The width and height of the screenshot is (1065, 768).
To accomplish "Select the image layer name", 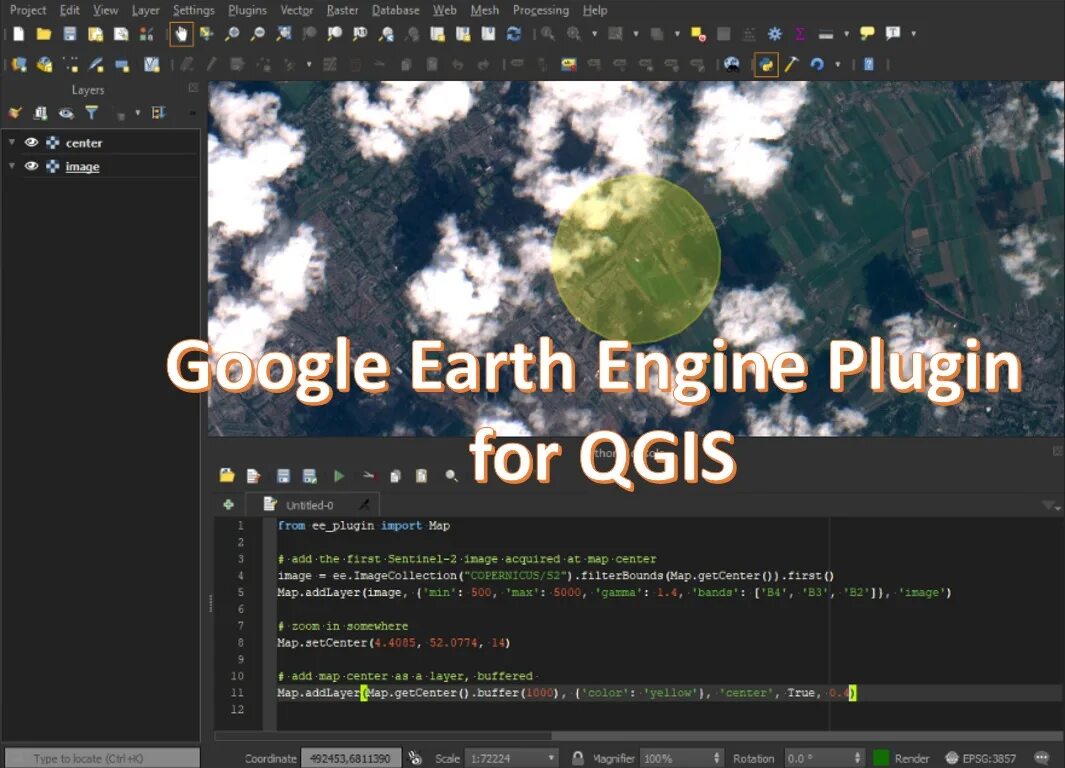I will pos(82,166).
